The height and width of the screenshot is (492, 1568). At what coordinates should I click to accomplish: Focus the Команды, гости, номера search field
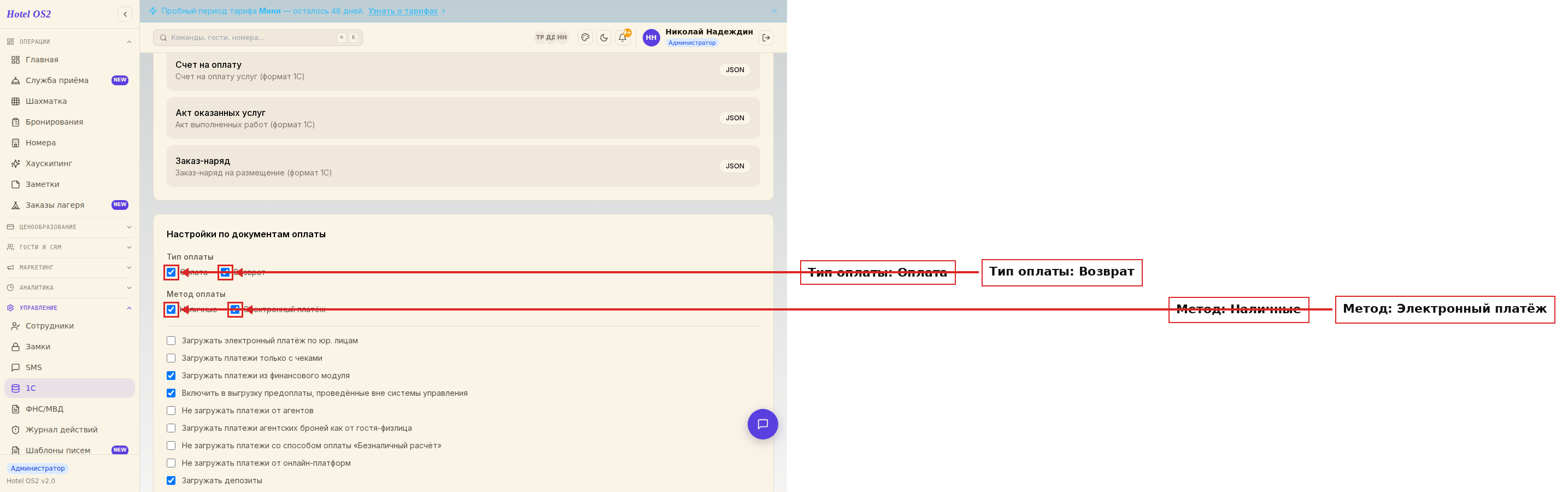[257, 38]
